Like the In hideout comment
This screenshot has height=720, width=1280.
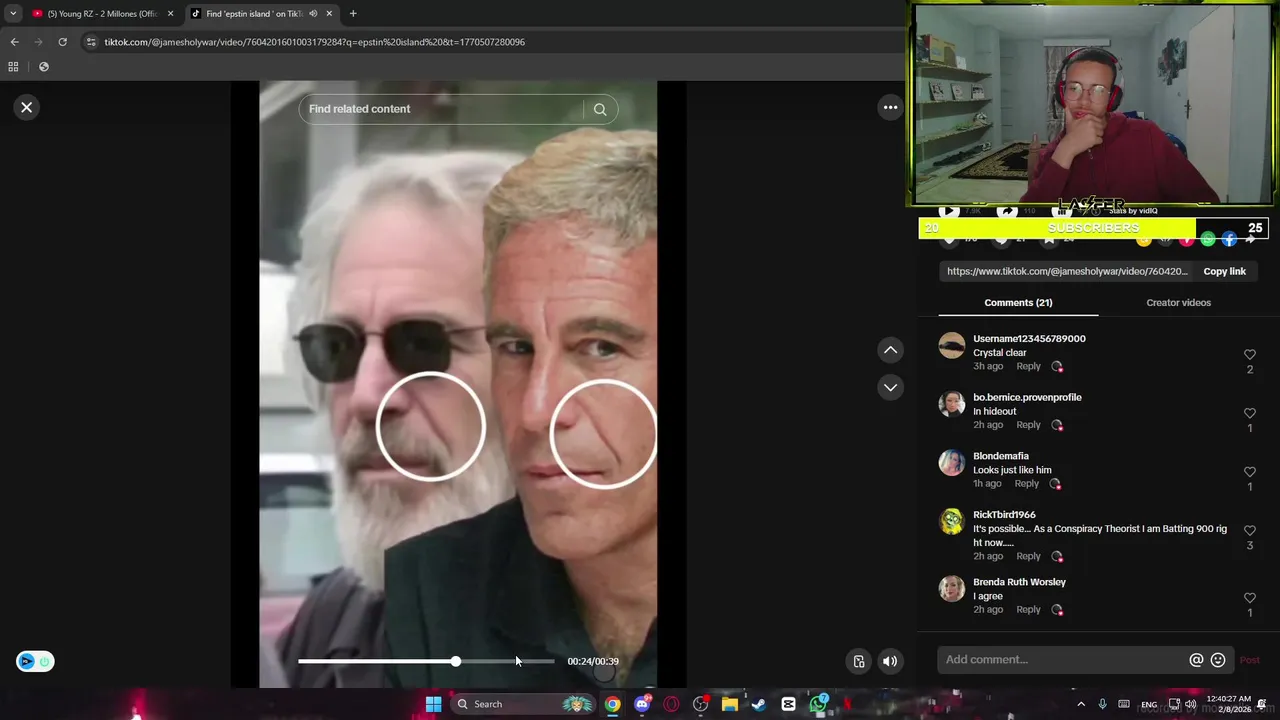[x=1249, y=413]
